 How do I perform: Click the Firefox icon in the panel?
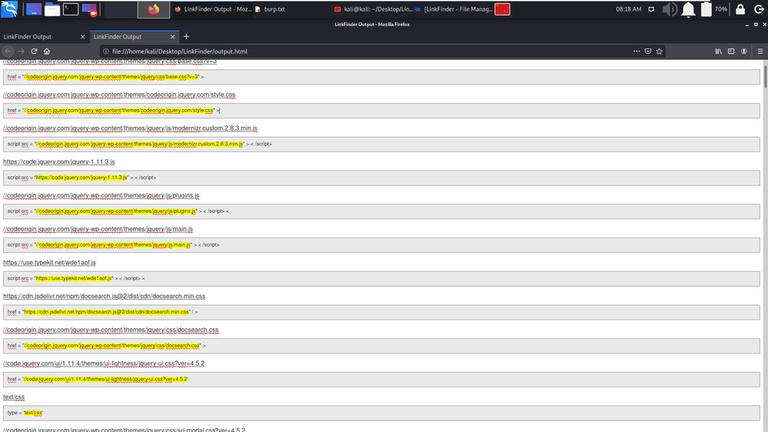click(153, 9)
